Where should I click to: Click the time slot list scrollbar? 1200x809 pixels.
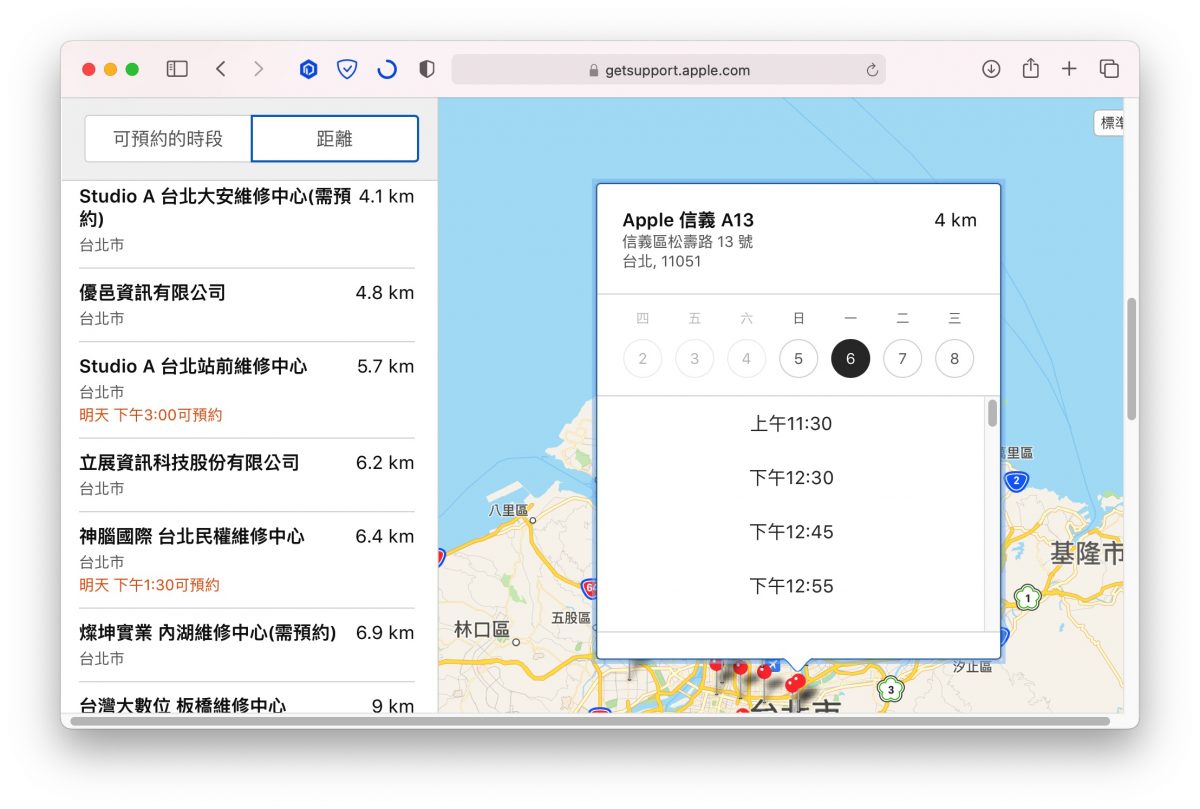(x=992, y=413)
